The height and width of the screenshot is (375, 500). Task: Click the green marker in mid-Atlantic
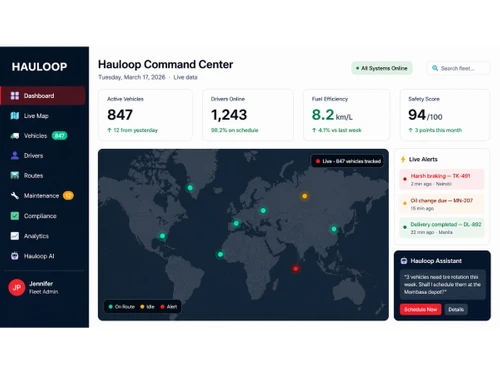(x=220, y=255)
